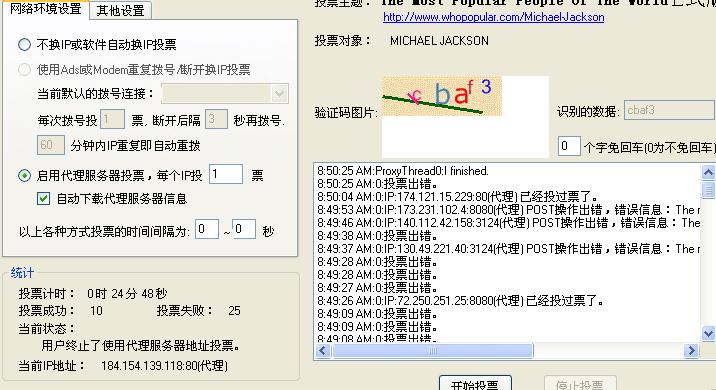Viewport: 716px width, 390px height.
Task: Click the captcha image
Action: click(442, 96)
